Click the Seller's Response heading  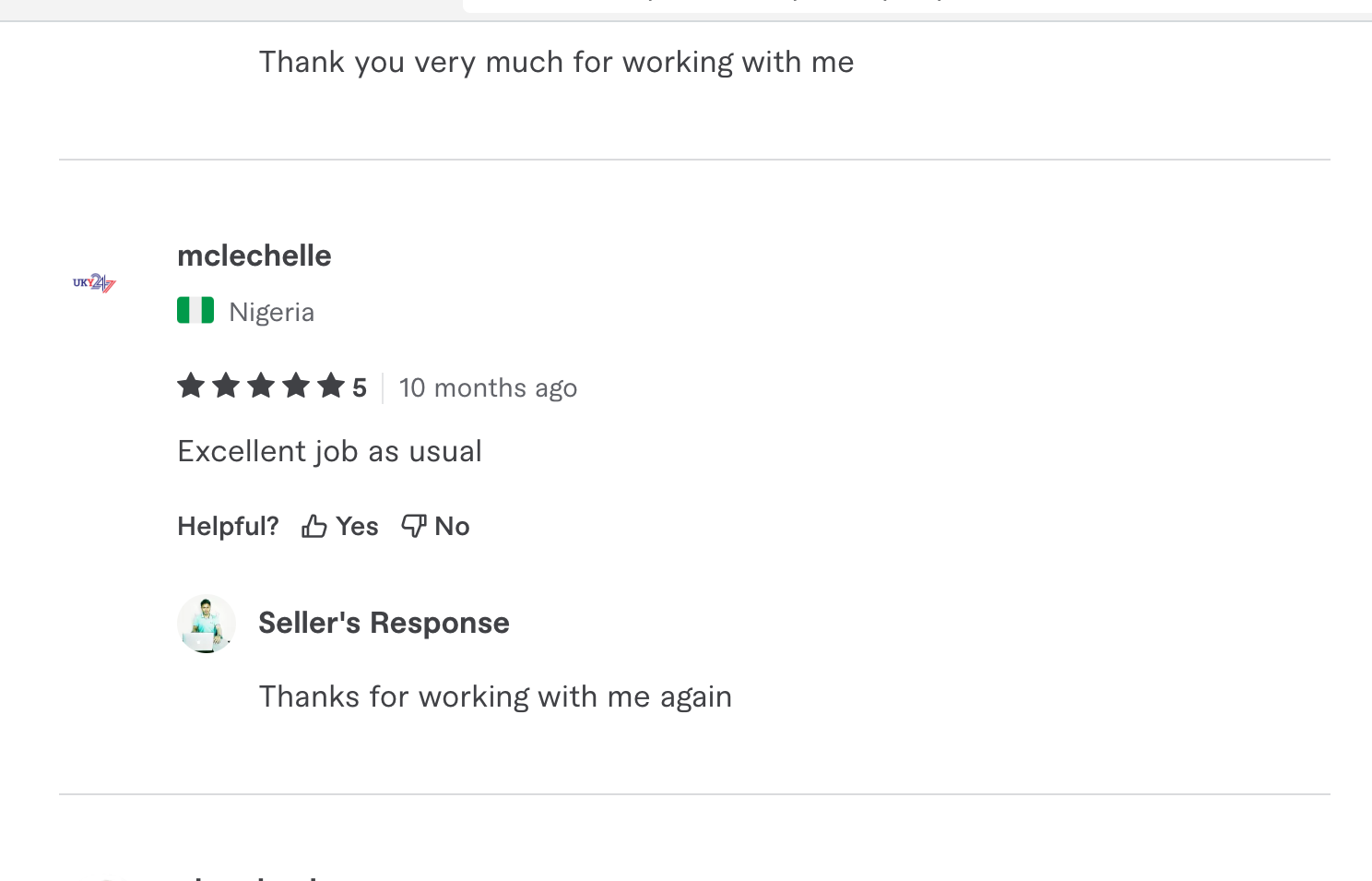[384, 623]
